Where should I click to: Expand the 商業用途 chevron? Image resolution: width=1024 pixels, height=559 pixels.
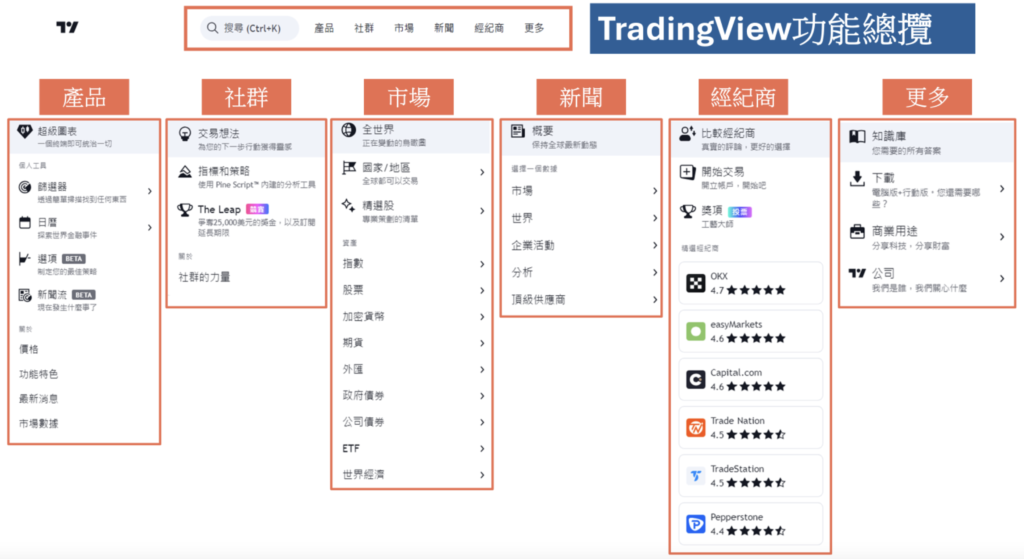point(1002,237)
